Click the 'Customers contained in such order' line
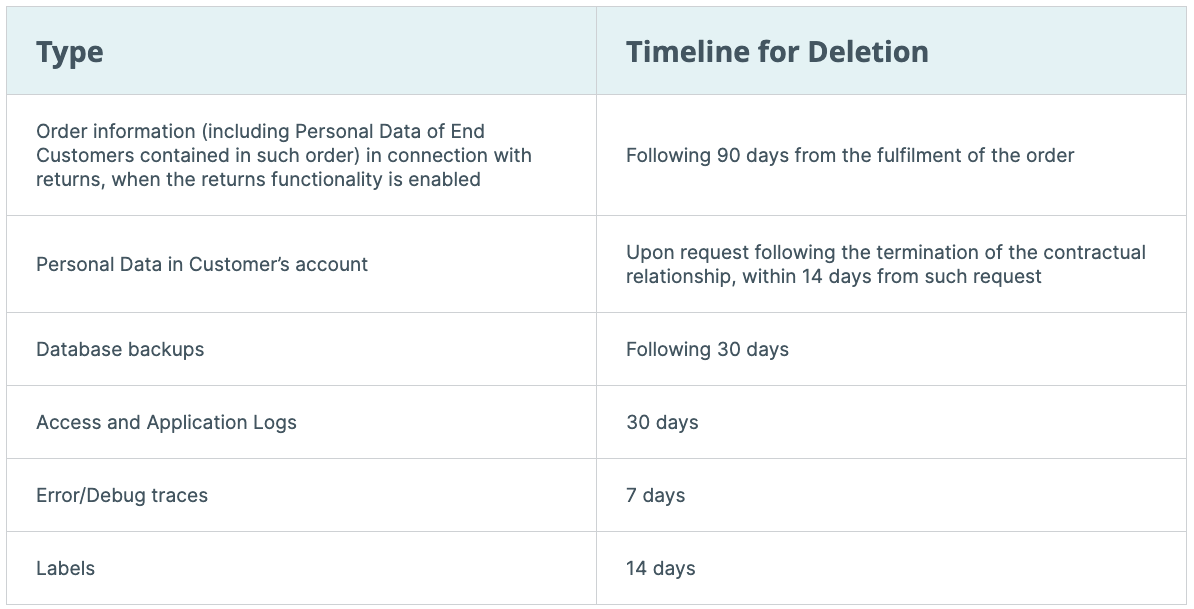 (283, 155)
